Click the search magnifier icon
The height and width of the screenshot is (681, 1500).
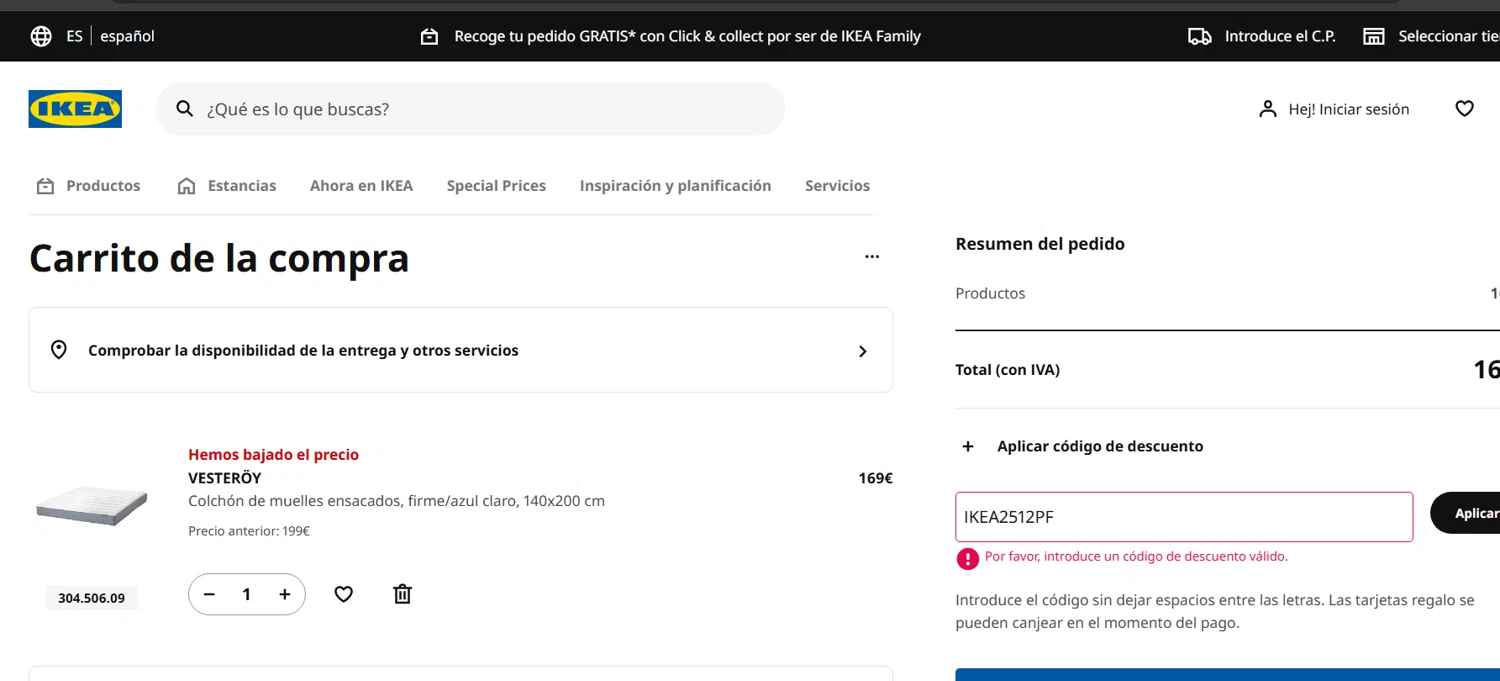click(184, 108)
